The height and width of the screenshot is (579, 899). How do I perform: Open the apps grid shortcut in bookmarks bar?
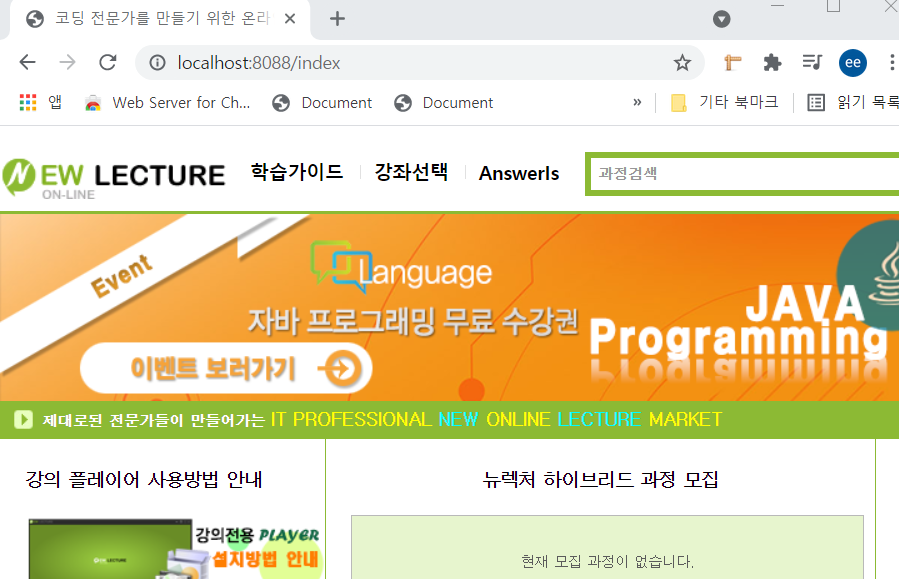pos(40,103)
